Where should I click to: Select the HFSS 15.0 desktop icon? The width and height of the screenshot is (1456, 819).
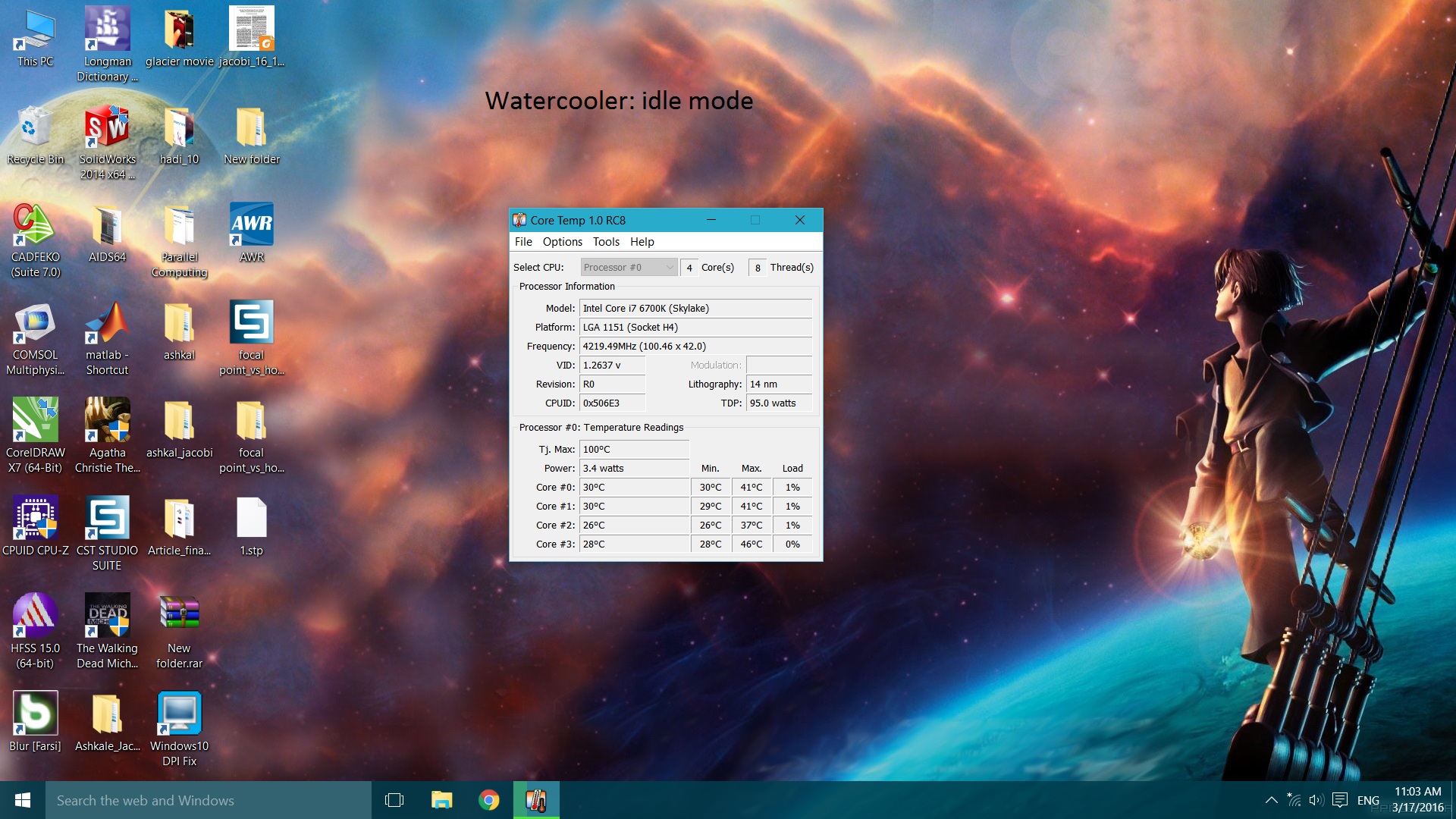[x=35, y=616]
